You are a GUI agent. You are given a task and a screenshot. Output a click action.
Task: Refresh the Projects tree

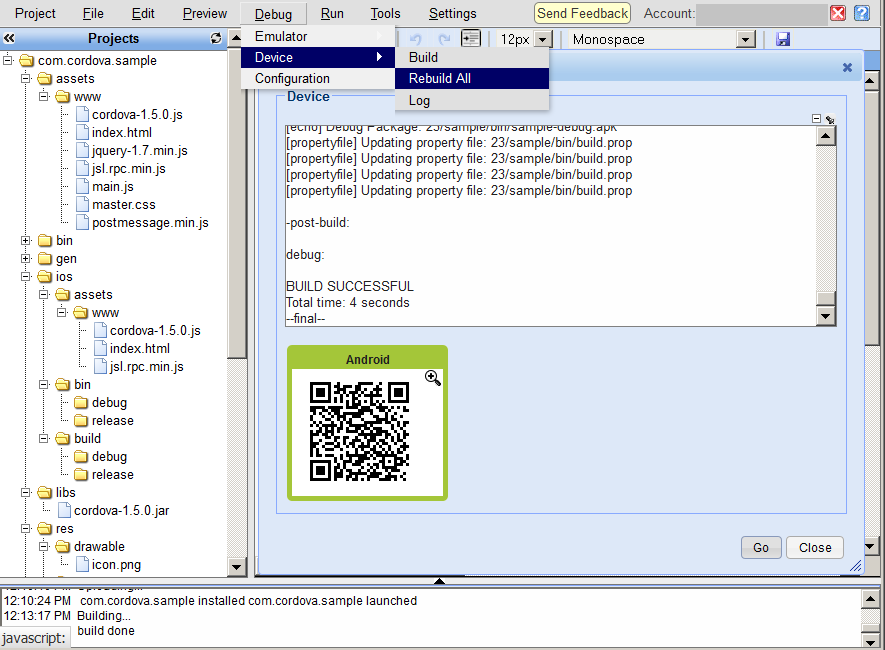[x=216, y=38]
